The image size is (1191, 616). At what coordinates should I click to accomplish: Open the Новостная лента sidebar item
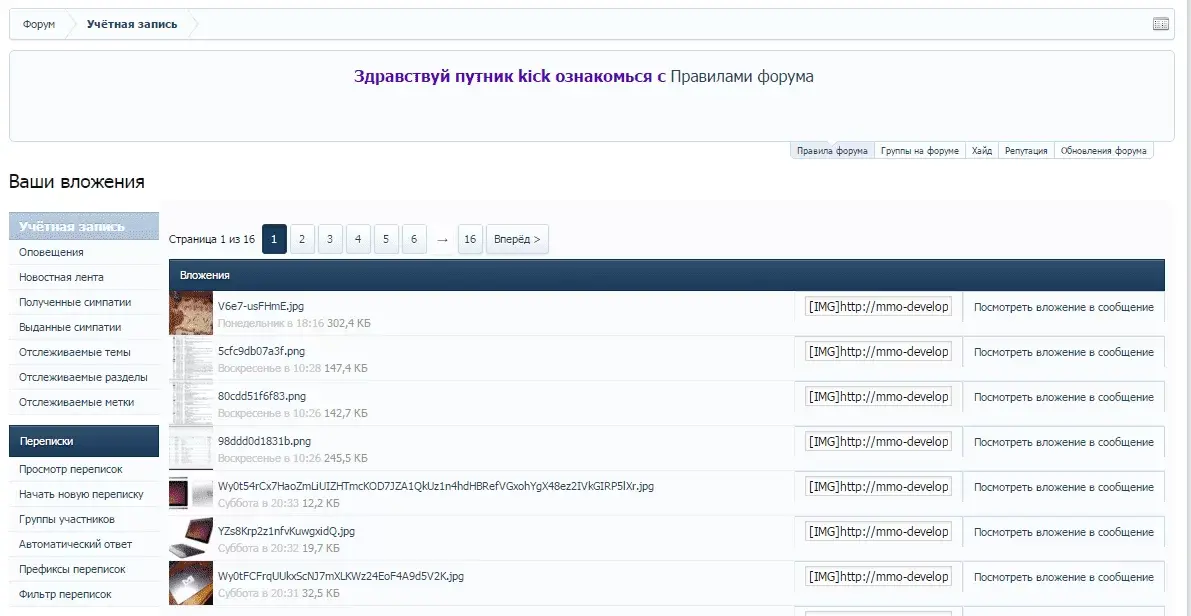tap(84, 277)
